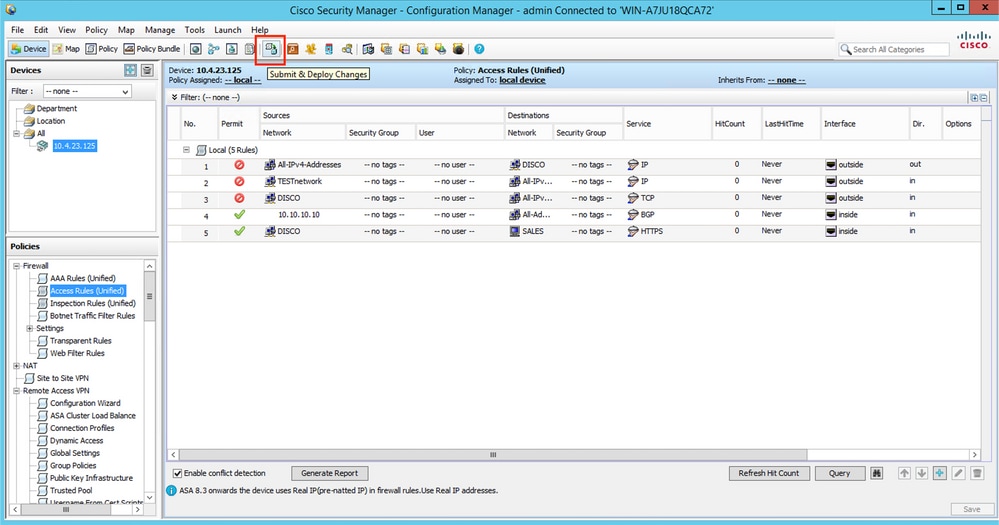Screen dimensions: 999x525
Task: Click the move rule down arrow icon
Action: click(921, 473)
